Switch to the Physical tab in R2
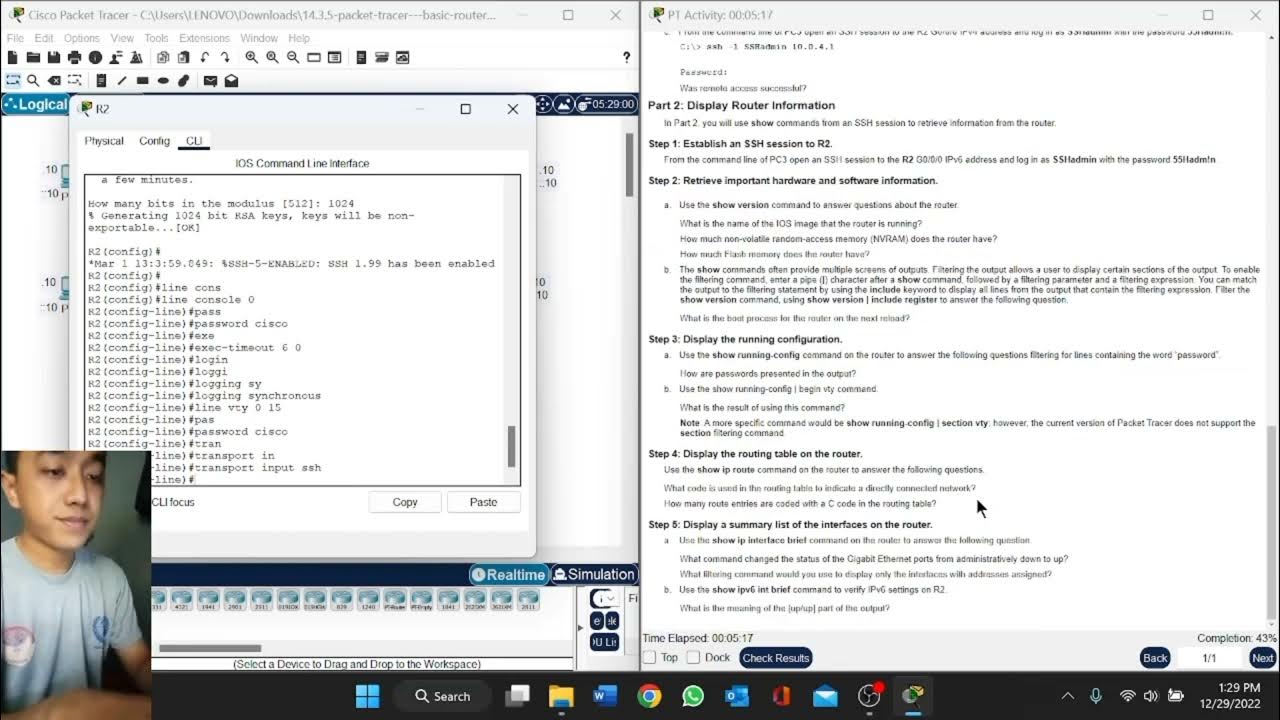 coord(104,141)
